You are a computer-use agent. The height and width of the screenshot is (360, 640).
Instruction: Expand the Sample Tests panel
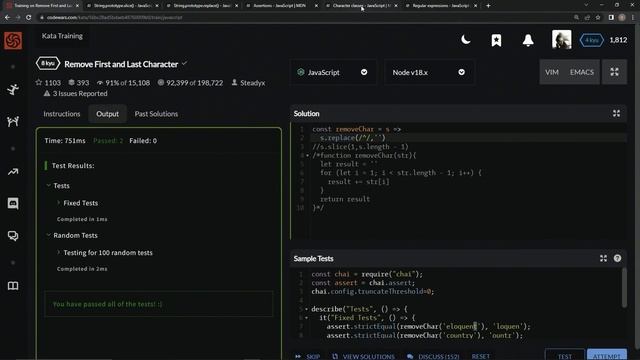pos(603,258)
